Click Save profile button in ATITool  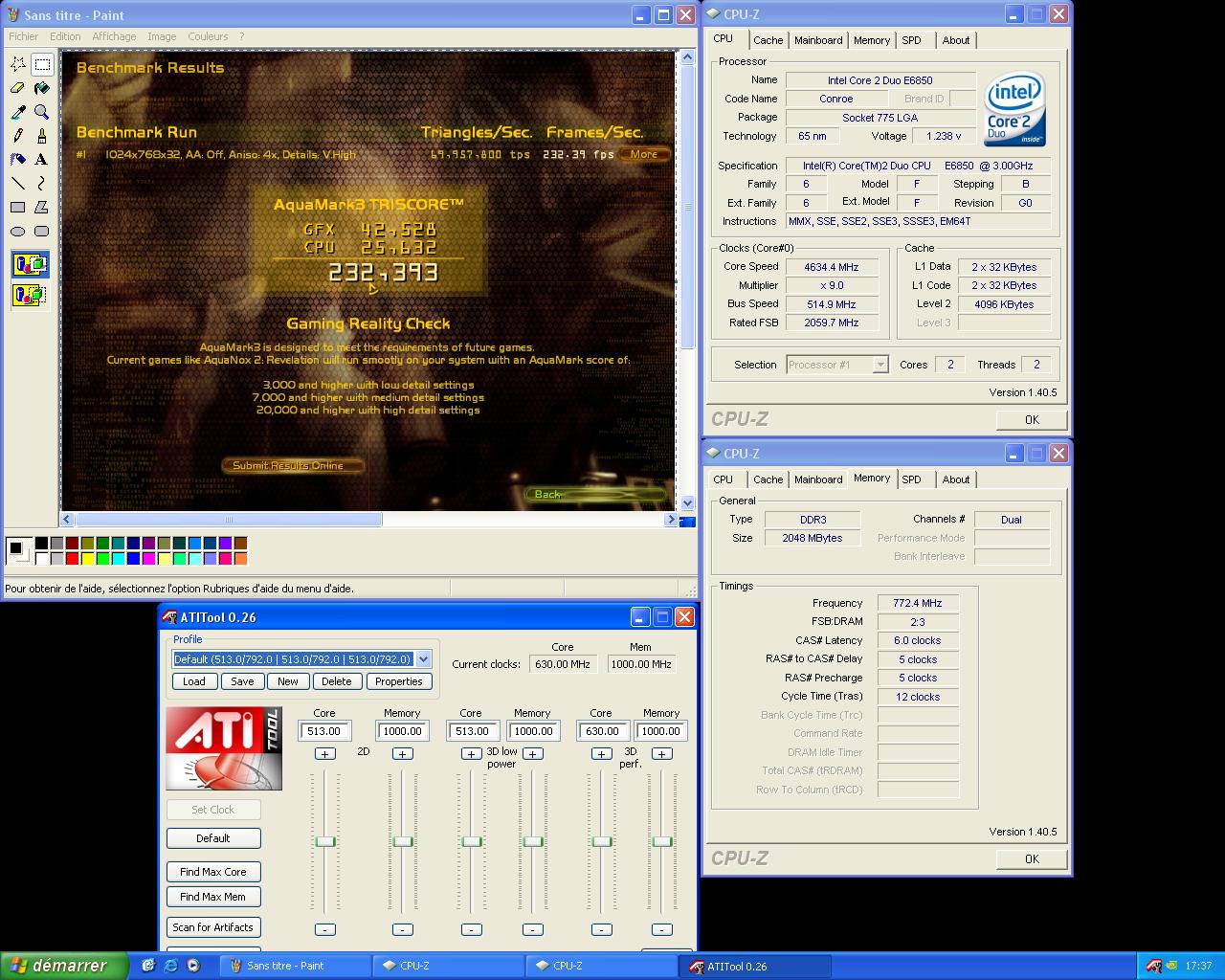pos(242,681)
